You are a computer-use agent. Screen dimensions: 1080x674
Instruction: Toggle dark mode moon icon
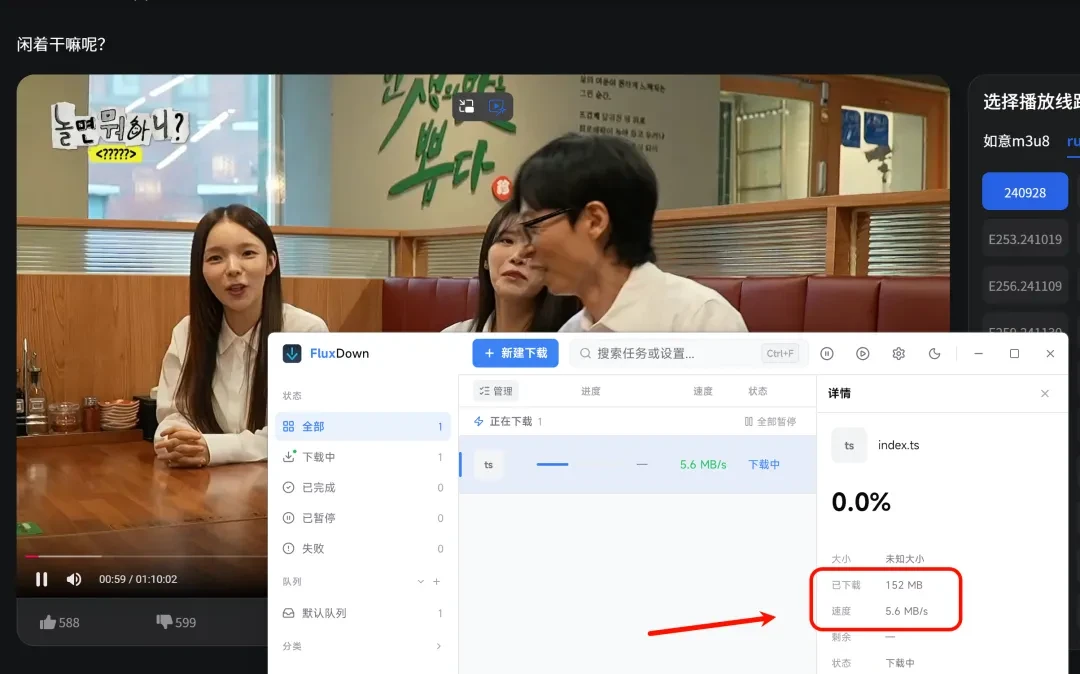pyautogui.click(x=934, y=353)
